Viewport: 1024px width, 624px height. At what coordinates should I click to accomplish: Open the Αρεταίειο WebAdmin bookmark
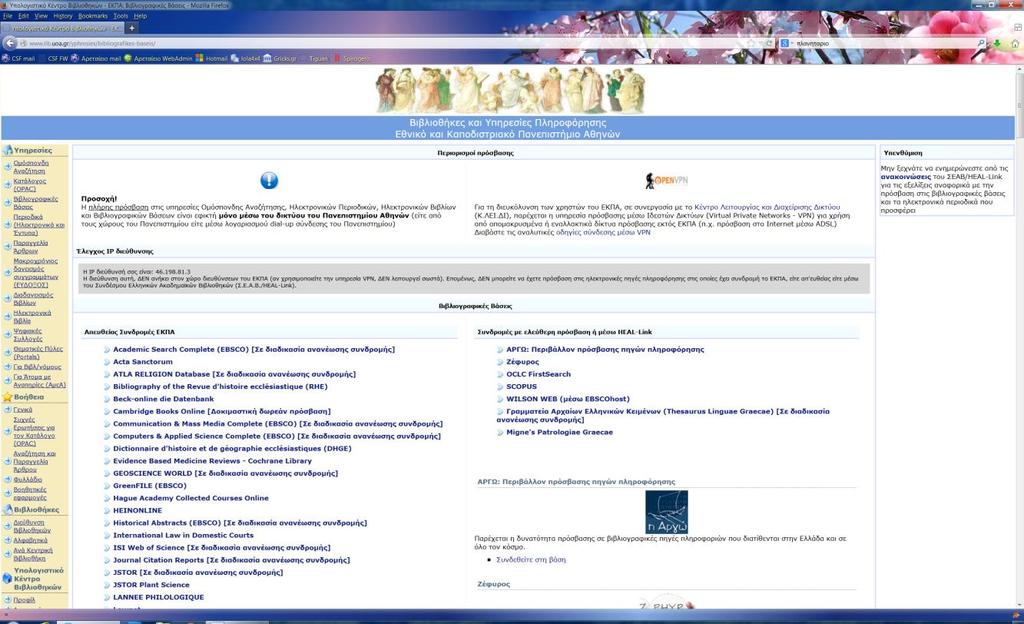pyautogui.click(x=158, y=59)
